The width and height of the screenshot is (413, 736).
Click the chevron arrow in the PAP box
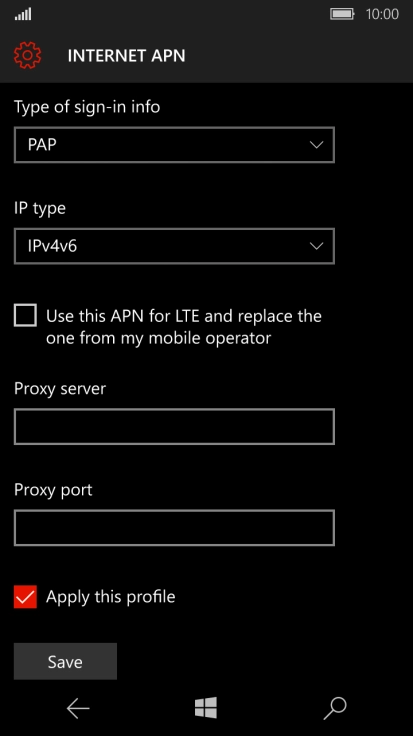317,145
